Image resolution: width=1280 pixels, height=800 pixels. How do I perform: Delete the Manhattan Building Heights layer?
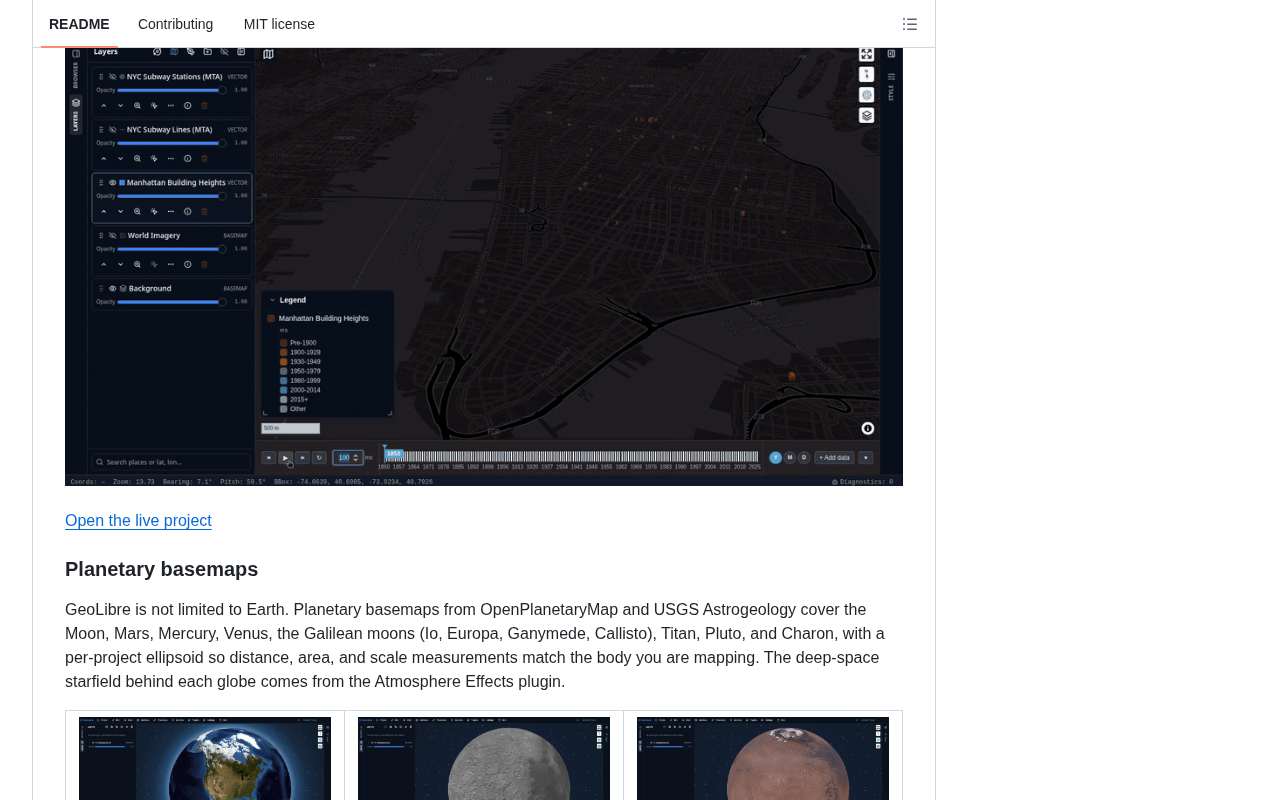[x=204, y=211]
